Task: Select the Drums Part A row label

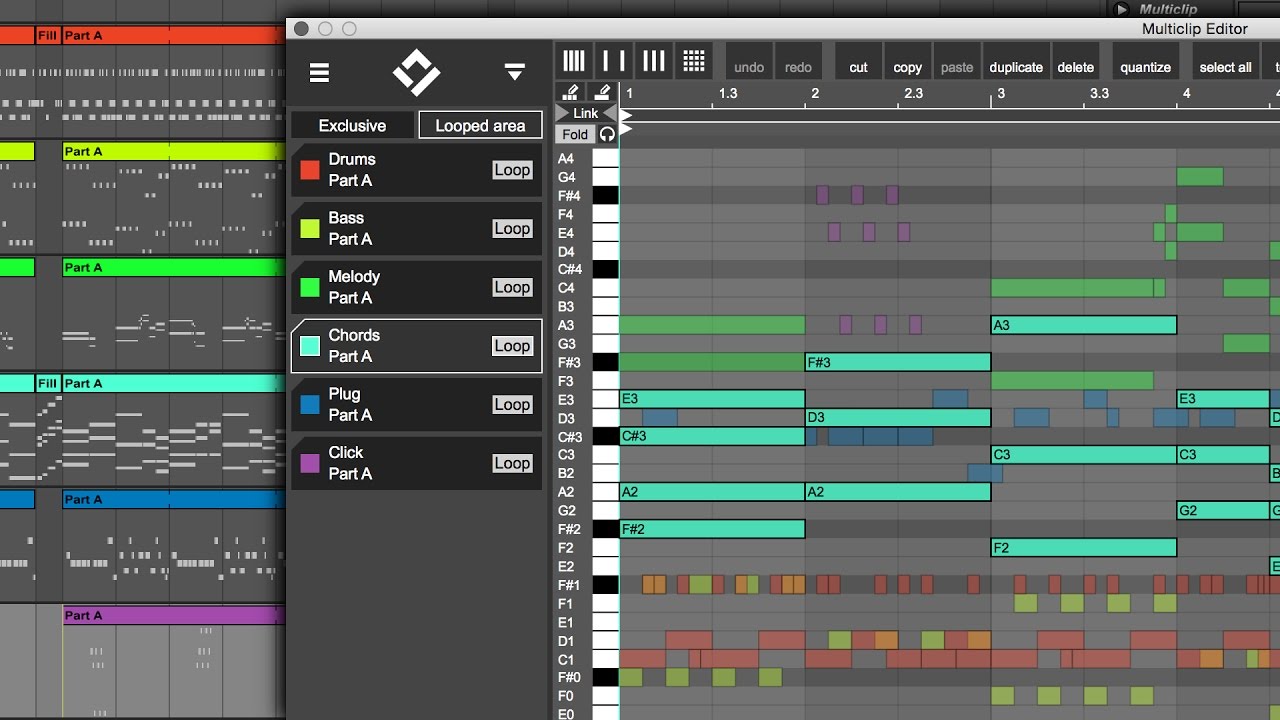Action: pos(352,170)
